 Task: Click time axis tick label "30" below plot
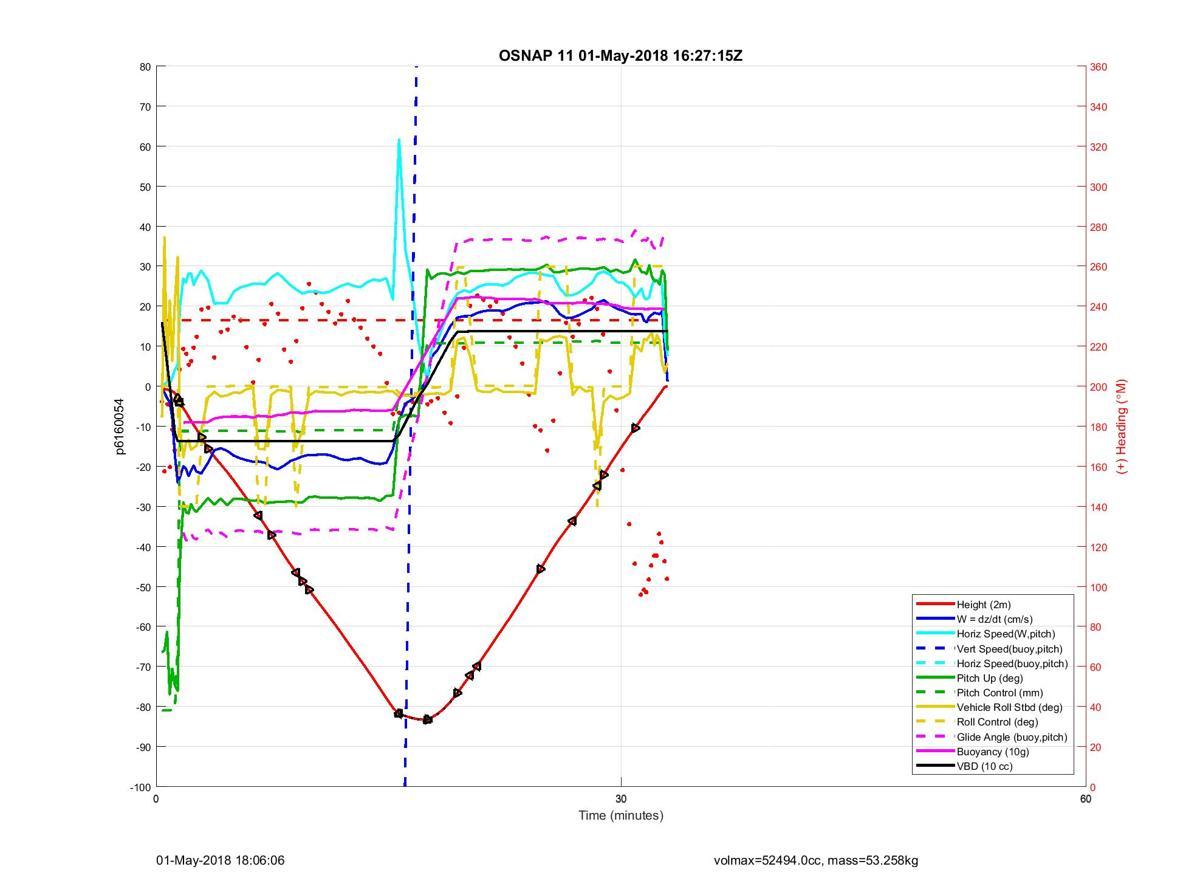tap(621, 799)
